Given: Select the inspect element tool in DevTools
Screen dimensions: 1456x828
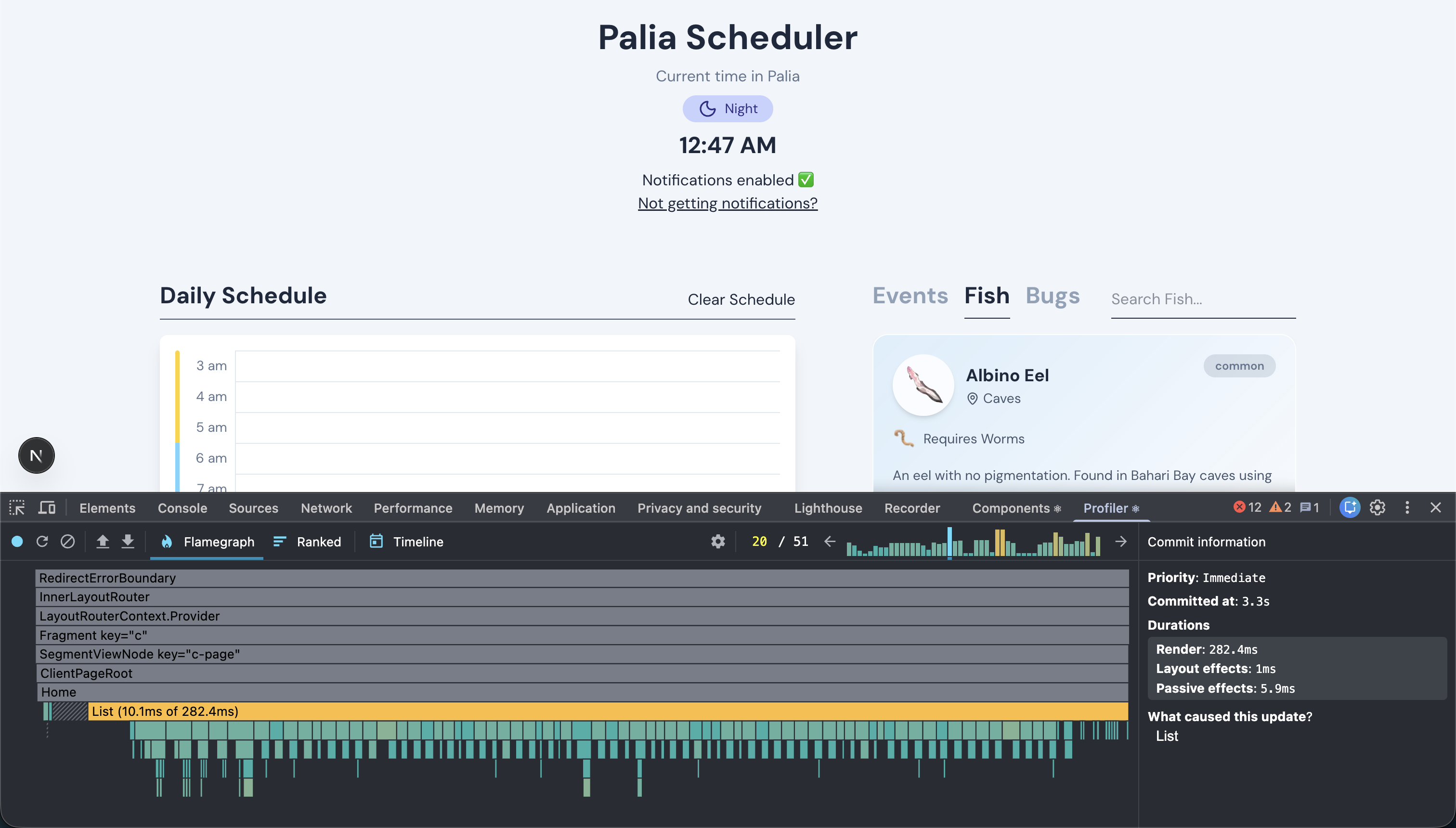Looking at the screenshot, I should [17, 508].
